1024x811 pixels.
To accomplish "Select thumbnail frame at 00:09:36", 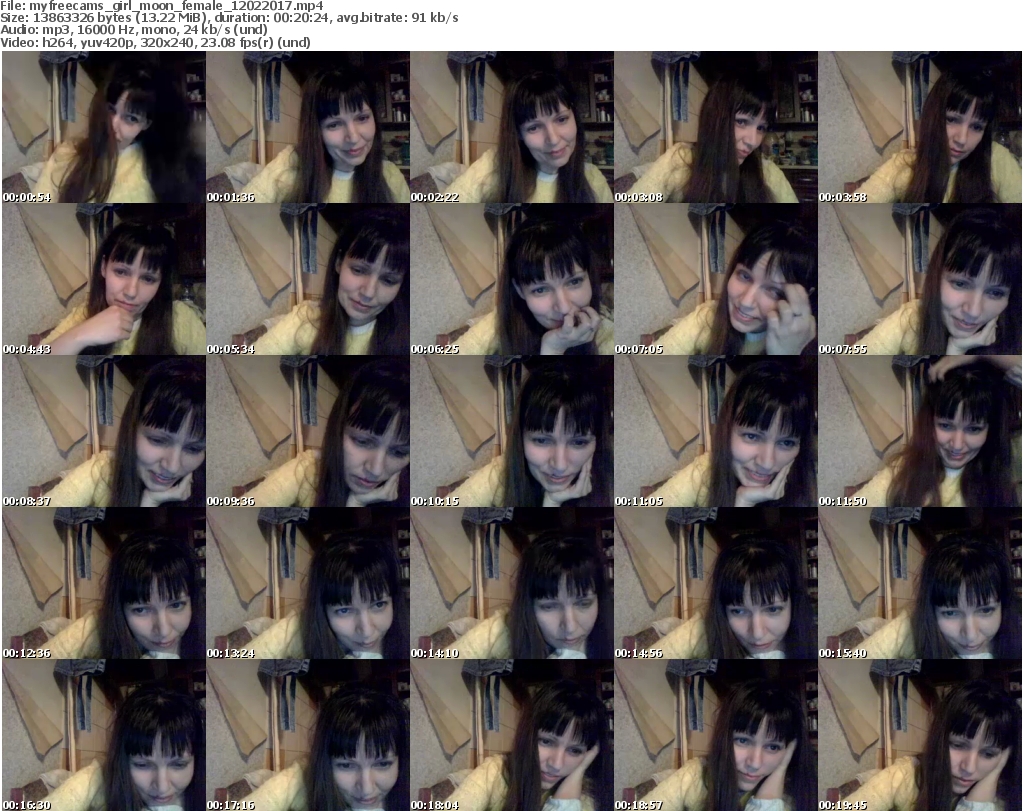I will (308, 432).
